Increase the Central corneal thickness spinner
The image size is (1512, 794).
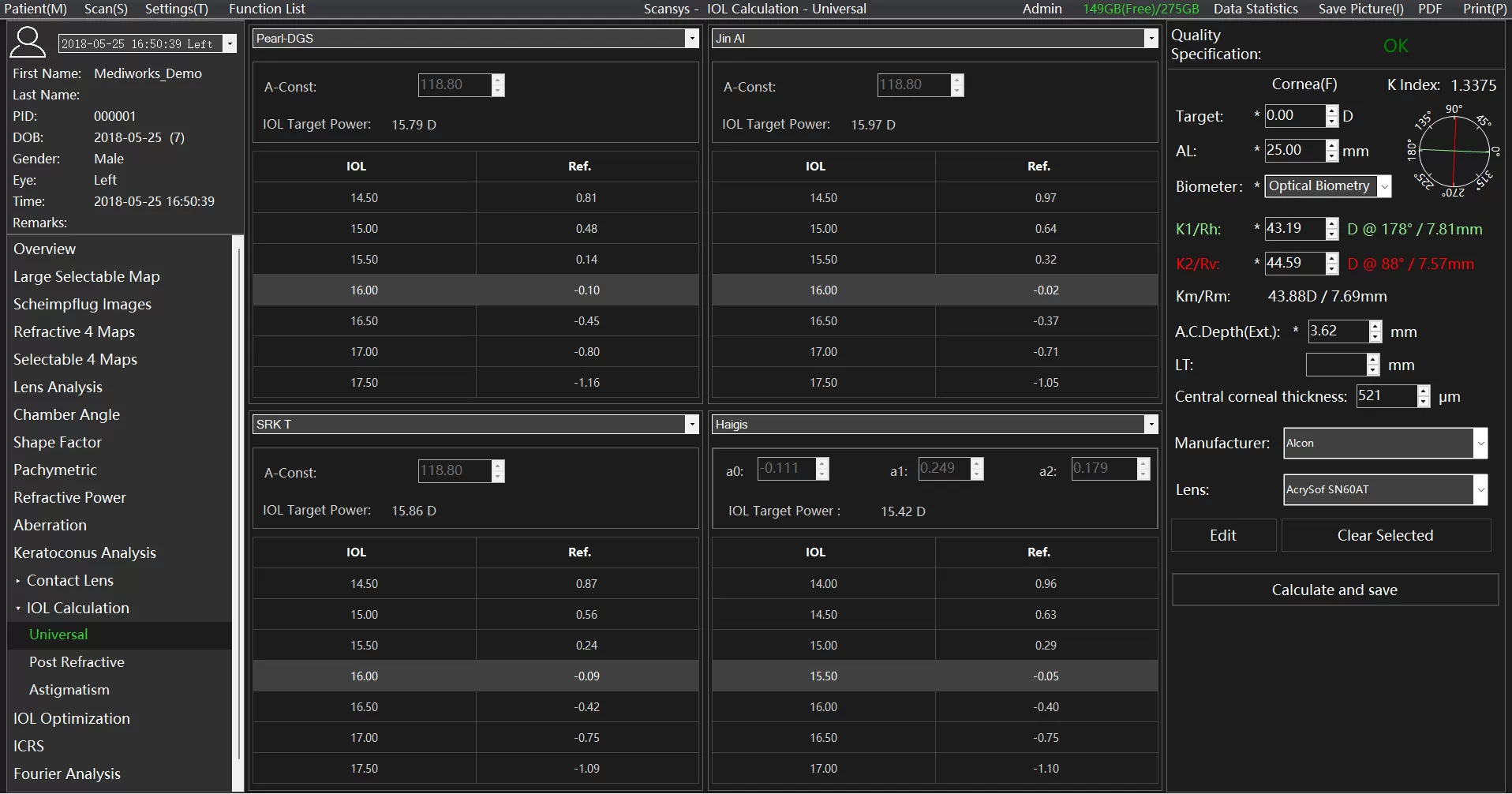pos(1424,391)
